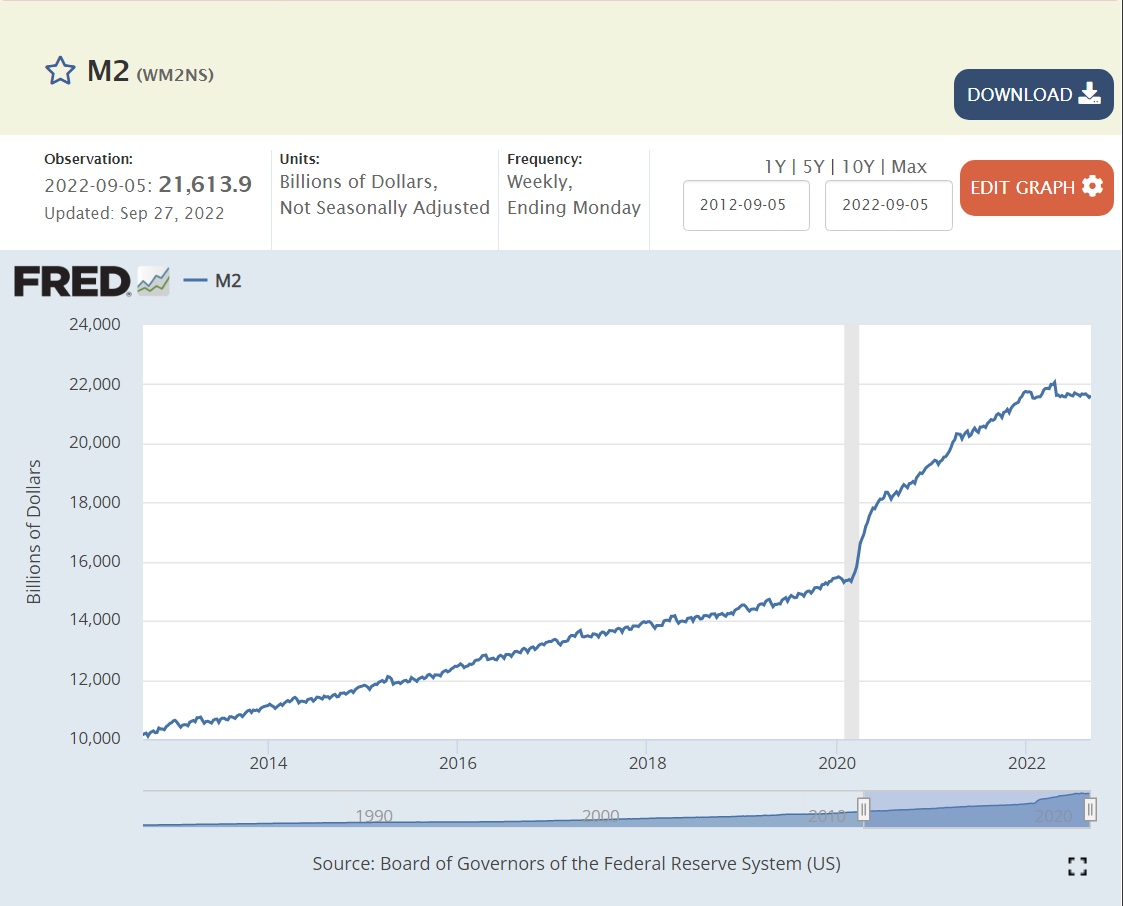This screenshot has height=906, width=1123.
Task: Click the end date field 2022-09-05
Action: 888,205
